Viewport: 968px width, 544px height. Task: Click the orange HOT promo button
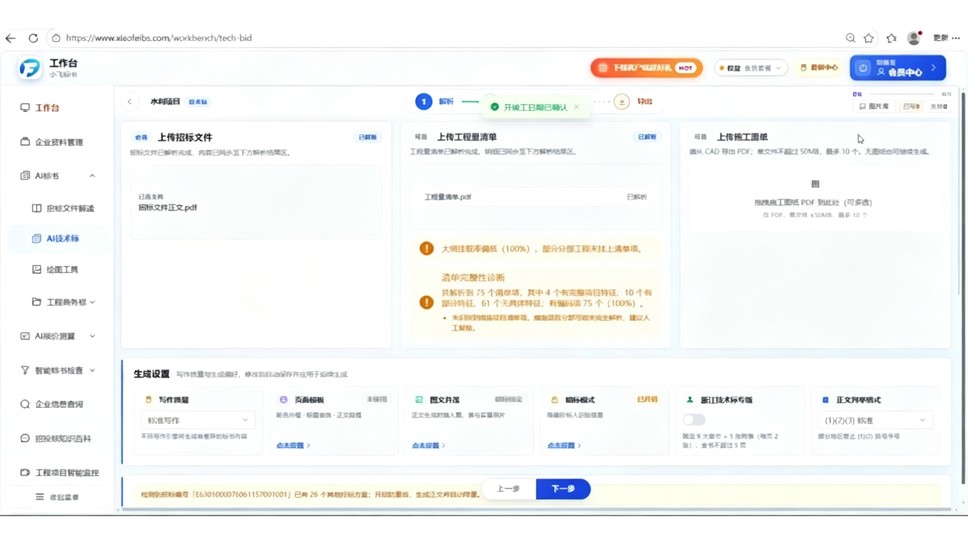646,68
